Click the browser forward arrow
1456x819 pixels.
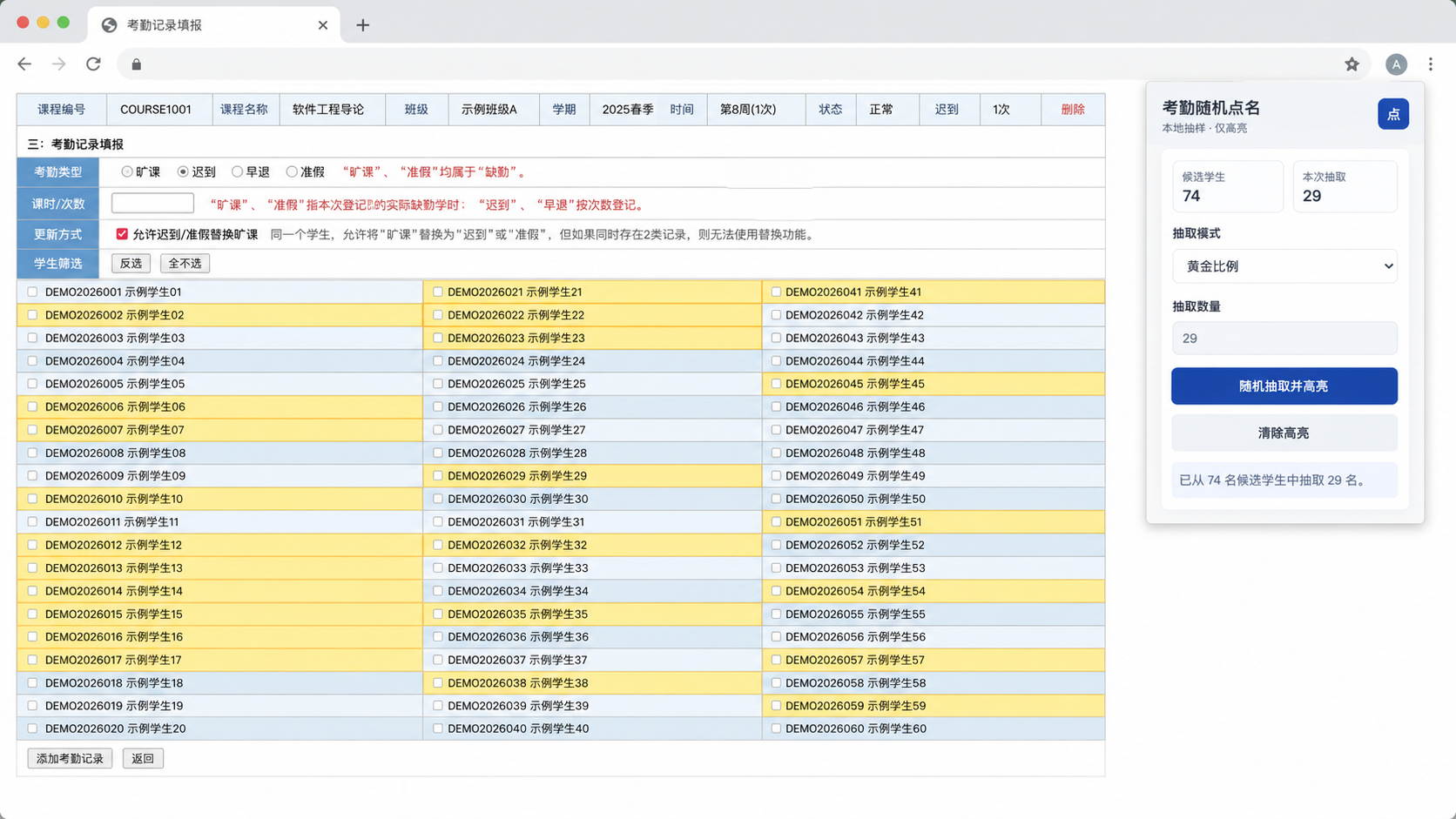[58, 64]
